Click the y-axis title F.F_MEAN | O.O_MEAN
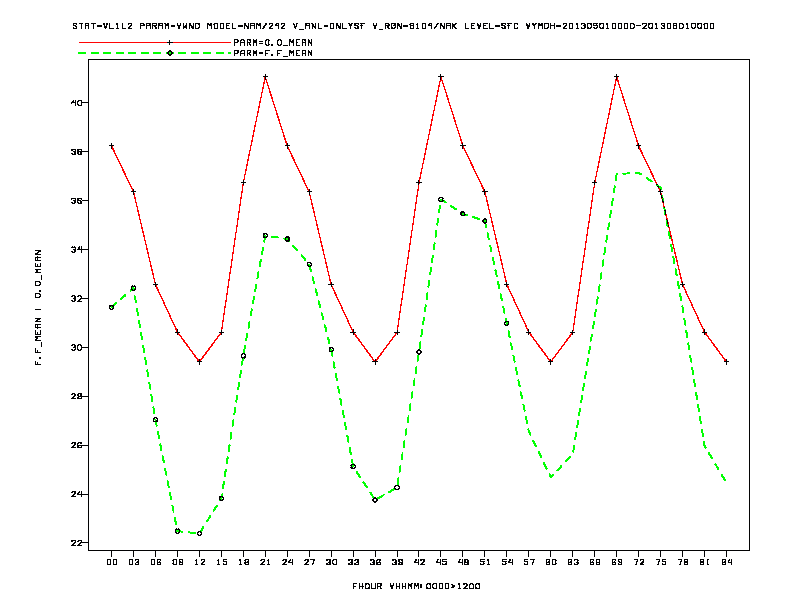Viewport: 792px width, 612px height. (38, 307)
